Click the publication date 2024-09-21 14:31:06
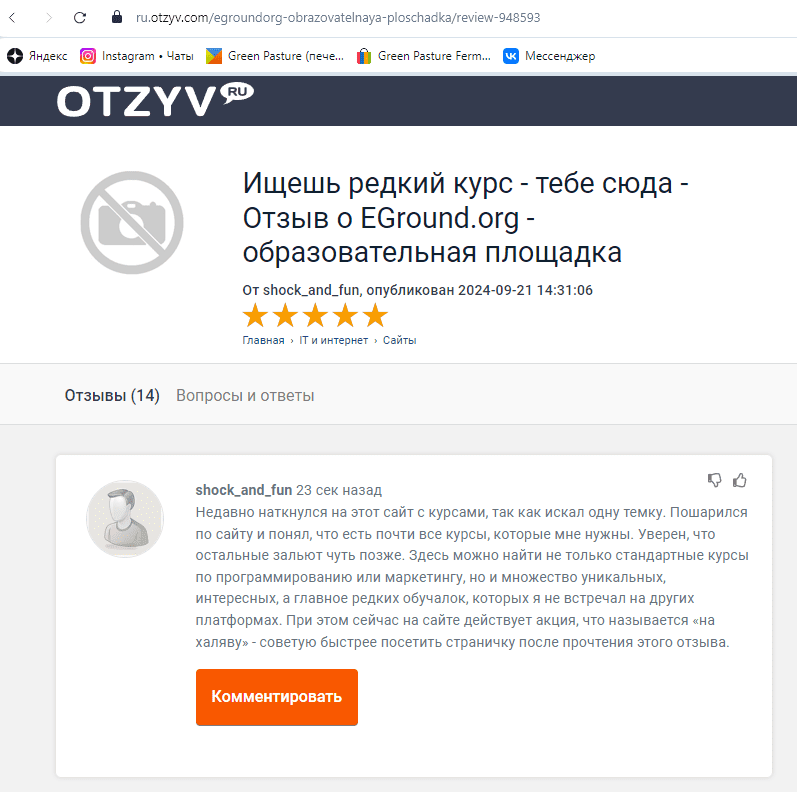The width and height of the screenshot is (797, 792). [526, 290]
